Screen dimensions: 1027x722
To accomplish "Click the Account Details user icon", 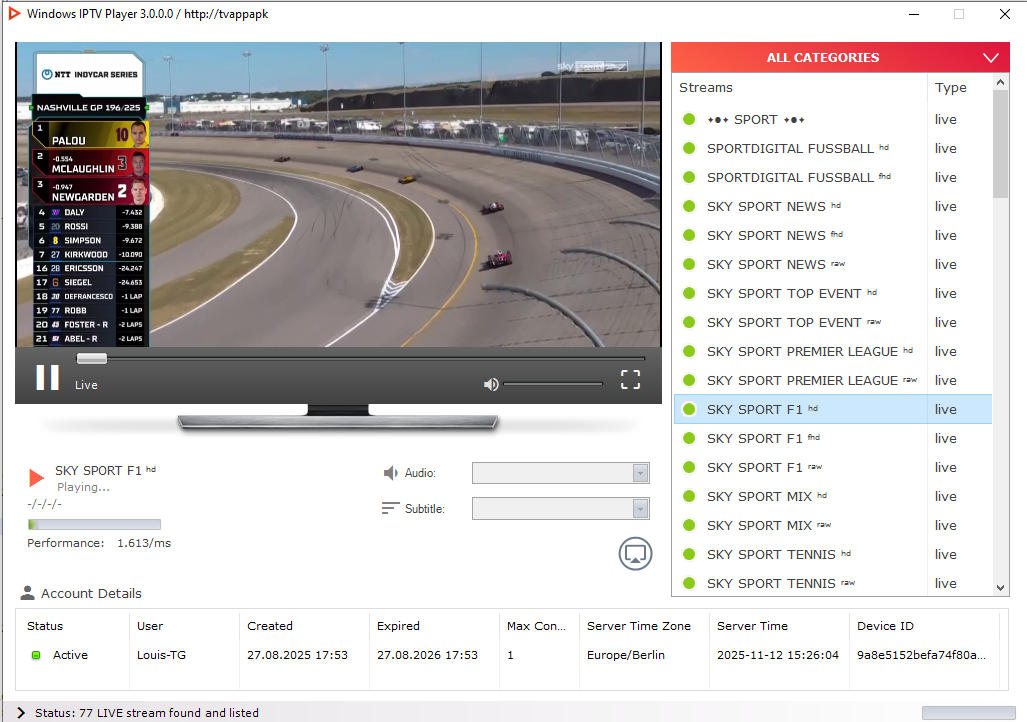I will (x=27, y=593).
